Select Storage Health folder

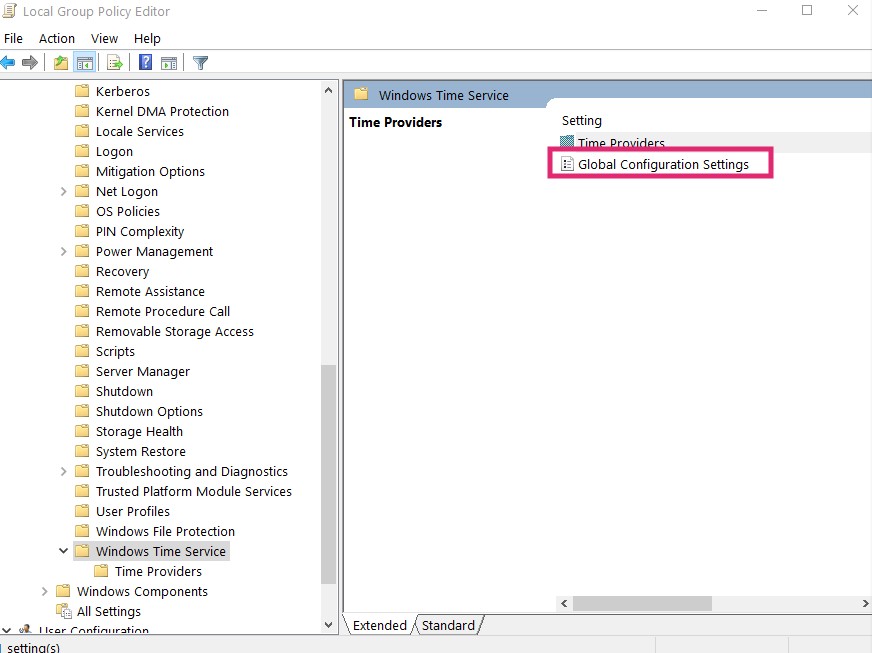point(139,431)
